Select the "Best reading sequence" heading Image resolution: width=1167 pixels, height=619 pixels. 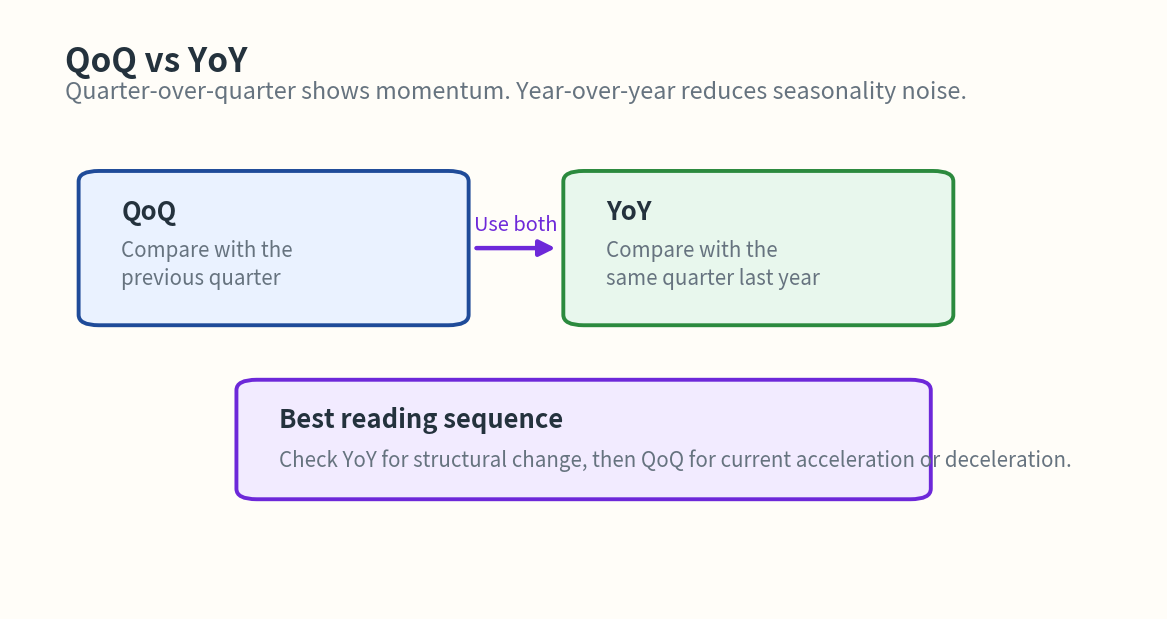421,418
